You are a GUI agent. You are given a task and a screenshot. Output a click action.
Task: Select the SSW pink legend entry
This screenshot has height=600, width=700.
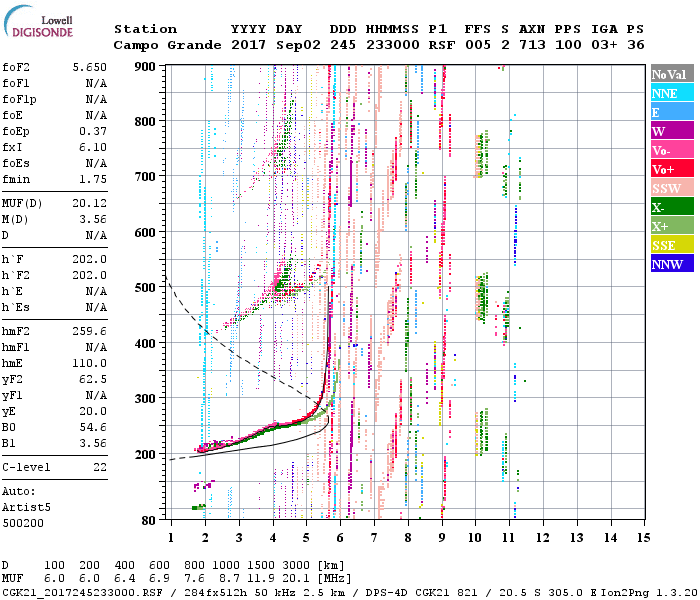click(x=670, y=189)
